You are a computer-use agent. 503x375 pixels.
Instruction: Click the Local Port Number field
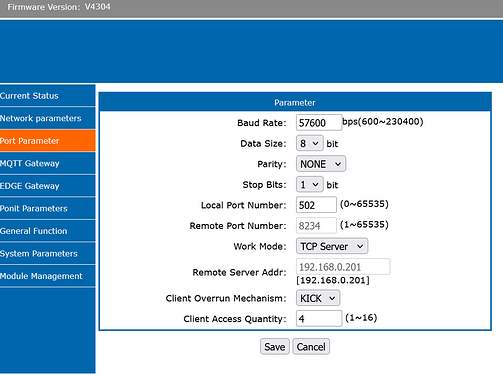pos(316,205)
